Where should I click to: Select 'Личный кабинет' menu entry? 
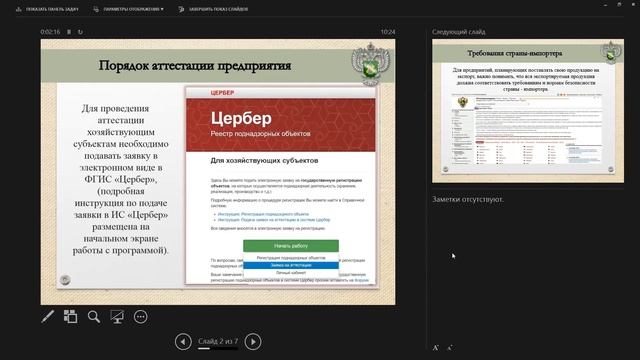291,273
